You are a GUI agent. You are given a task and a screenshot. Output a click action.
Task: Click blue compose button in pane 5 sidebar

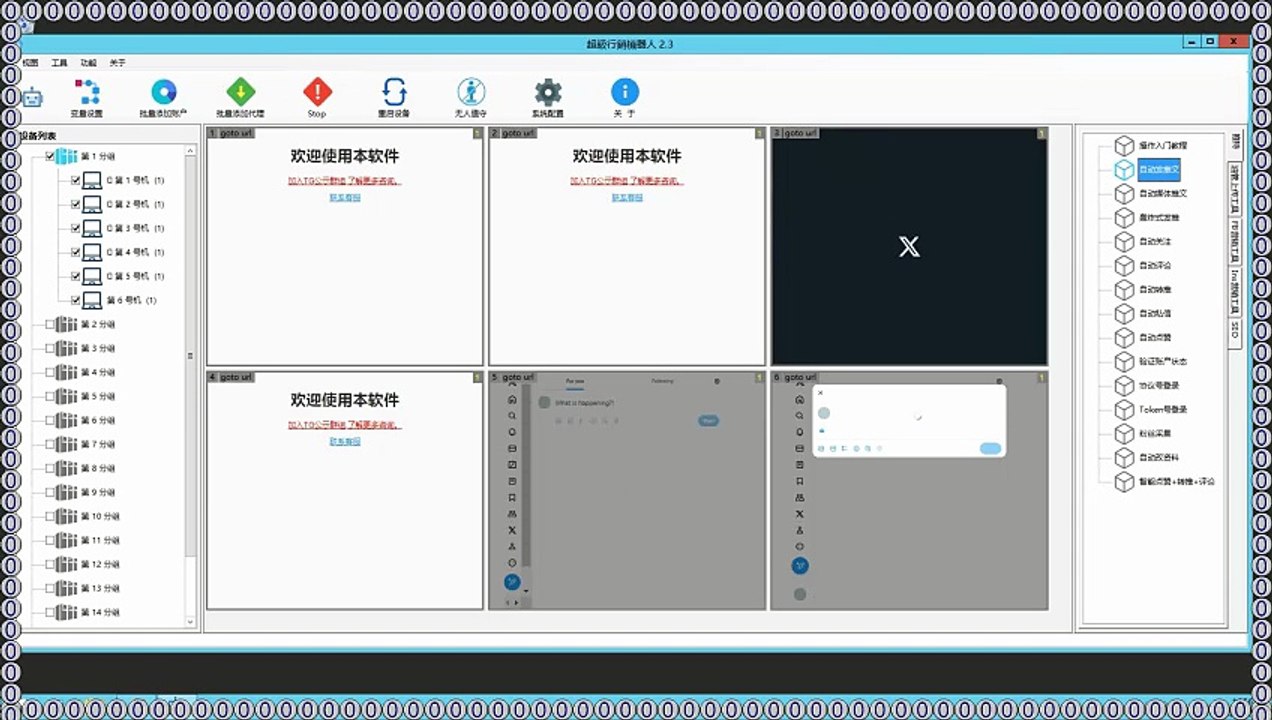pyautogui.click(x=512, y=581)
